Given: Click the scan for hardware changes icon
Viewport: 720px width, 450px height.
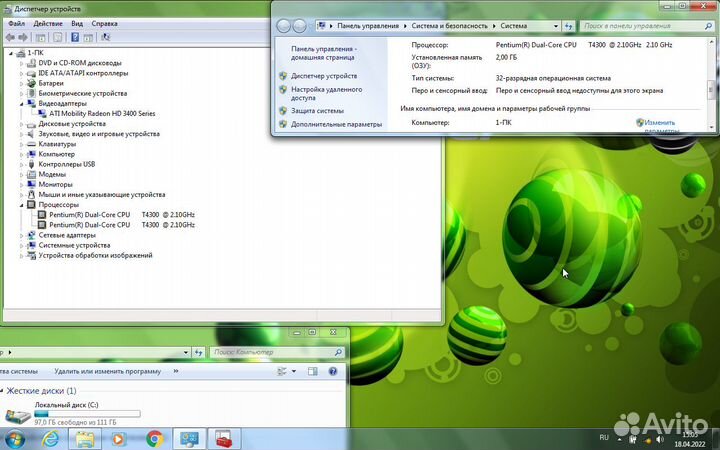Looking at the screenshot, I should tap(106, 37).
